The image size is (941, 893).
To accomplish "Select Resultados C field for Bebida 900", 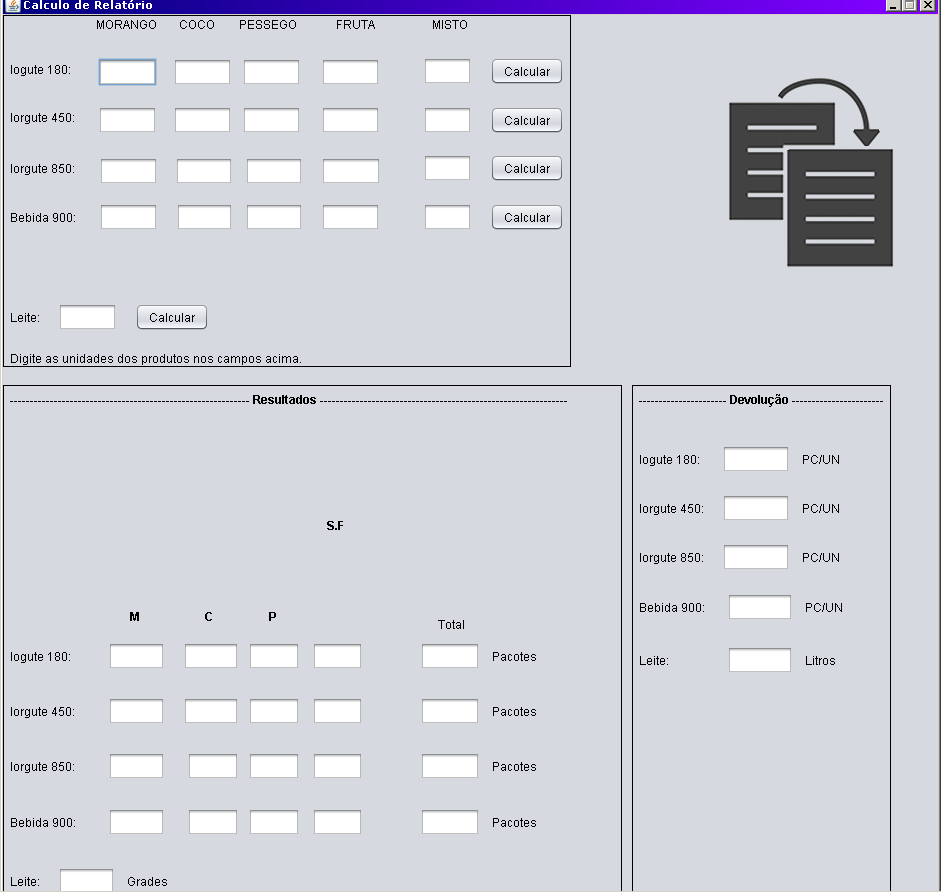I will point(212,822).
